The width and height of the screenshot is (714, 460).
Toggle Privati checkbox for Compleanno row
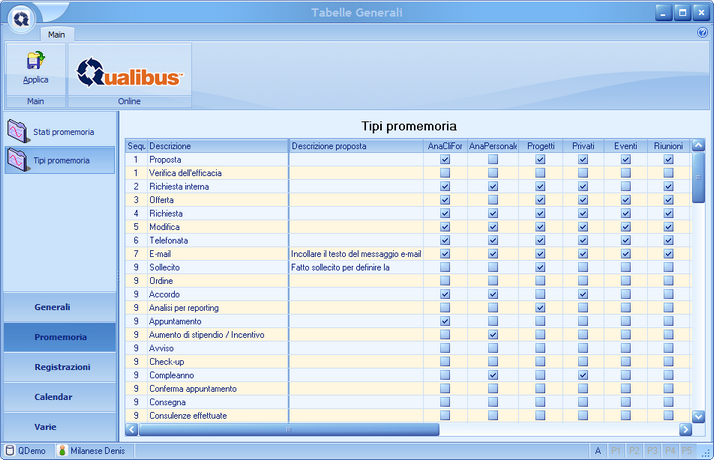click(x=583, y=375)
